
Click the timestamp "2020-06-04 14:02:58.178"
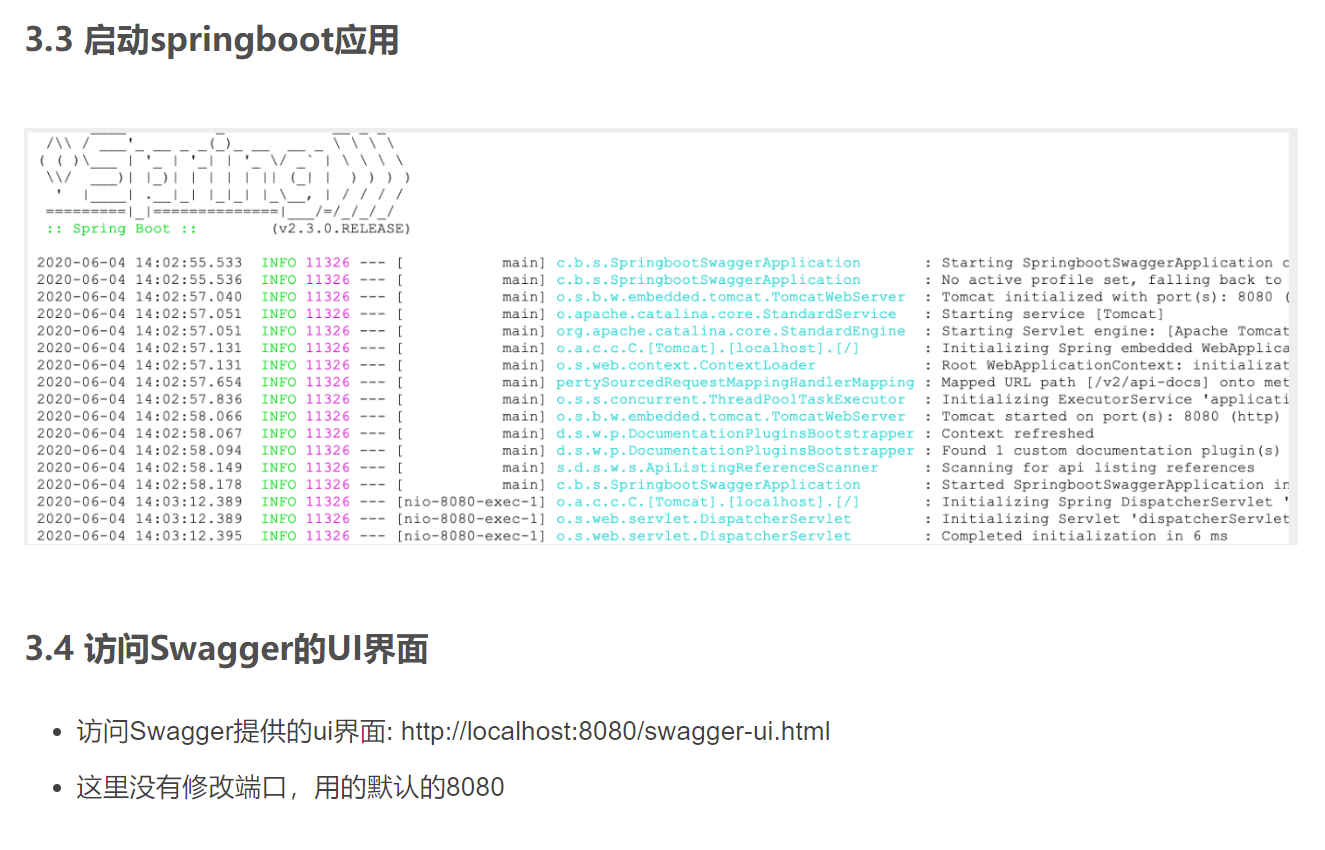point(140,484)
